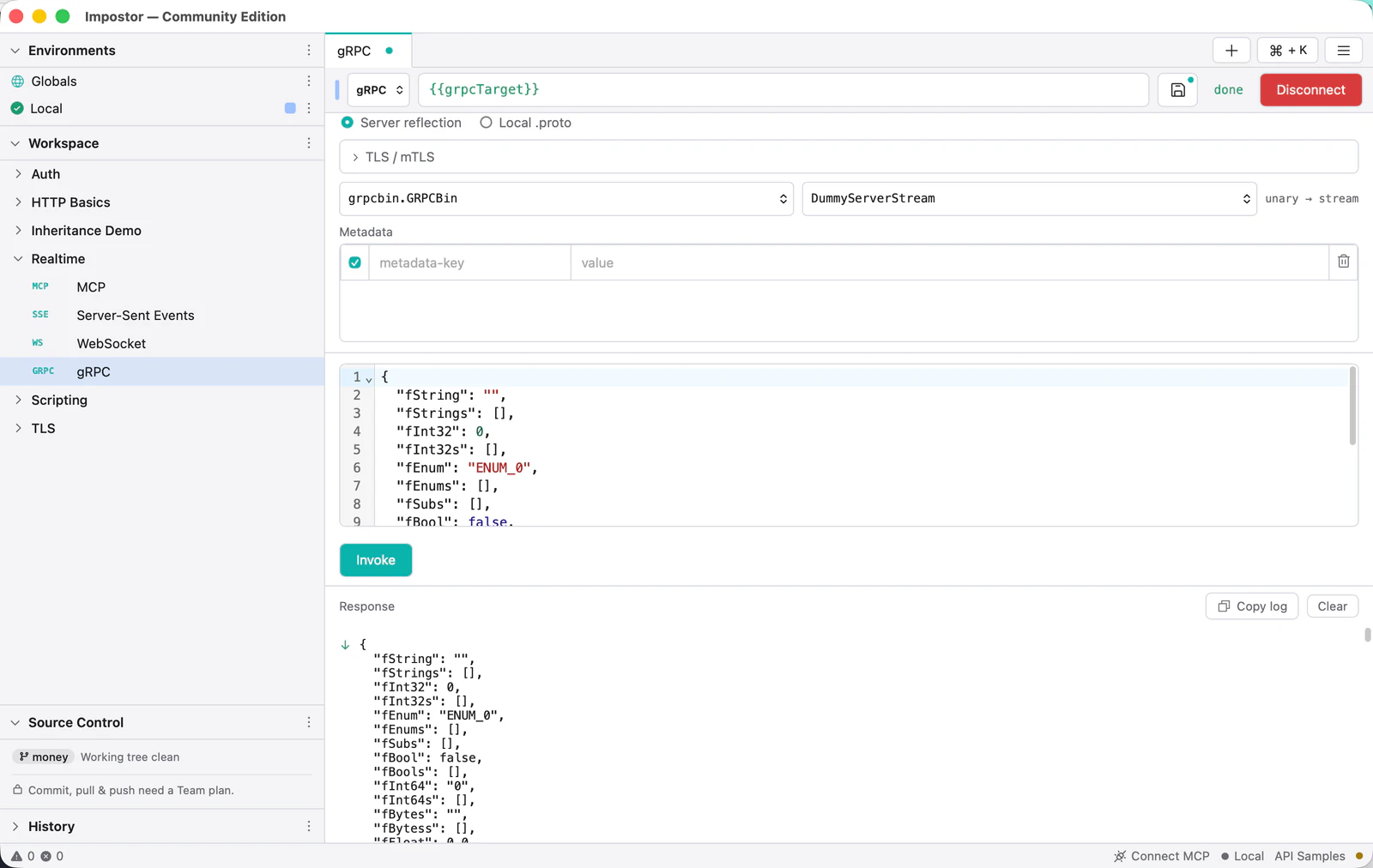The image size is (1373, 868).
Task: Toggle the metadata row checkbox
Action: pos(354,262)
